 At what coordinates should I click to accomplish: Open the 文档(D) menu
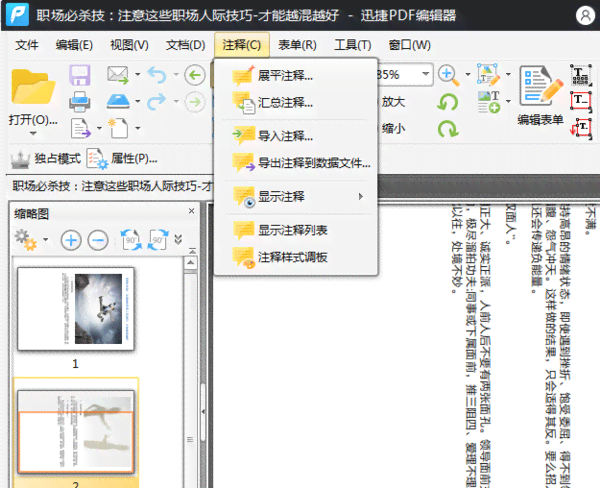pyautogui.click(x=186, y=45)
